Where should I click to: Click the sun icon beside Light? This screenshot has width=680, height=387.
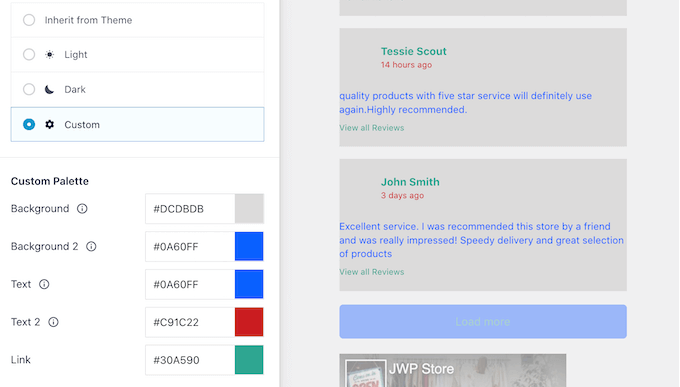tap(49, 55)
